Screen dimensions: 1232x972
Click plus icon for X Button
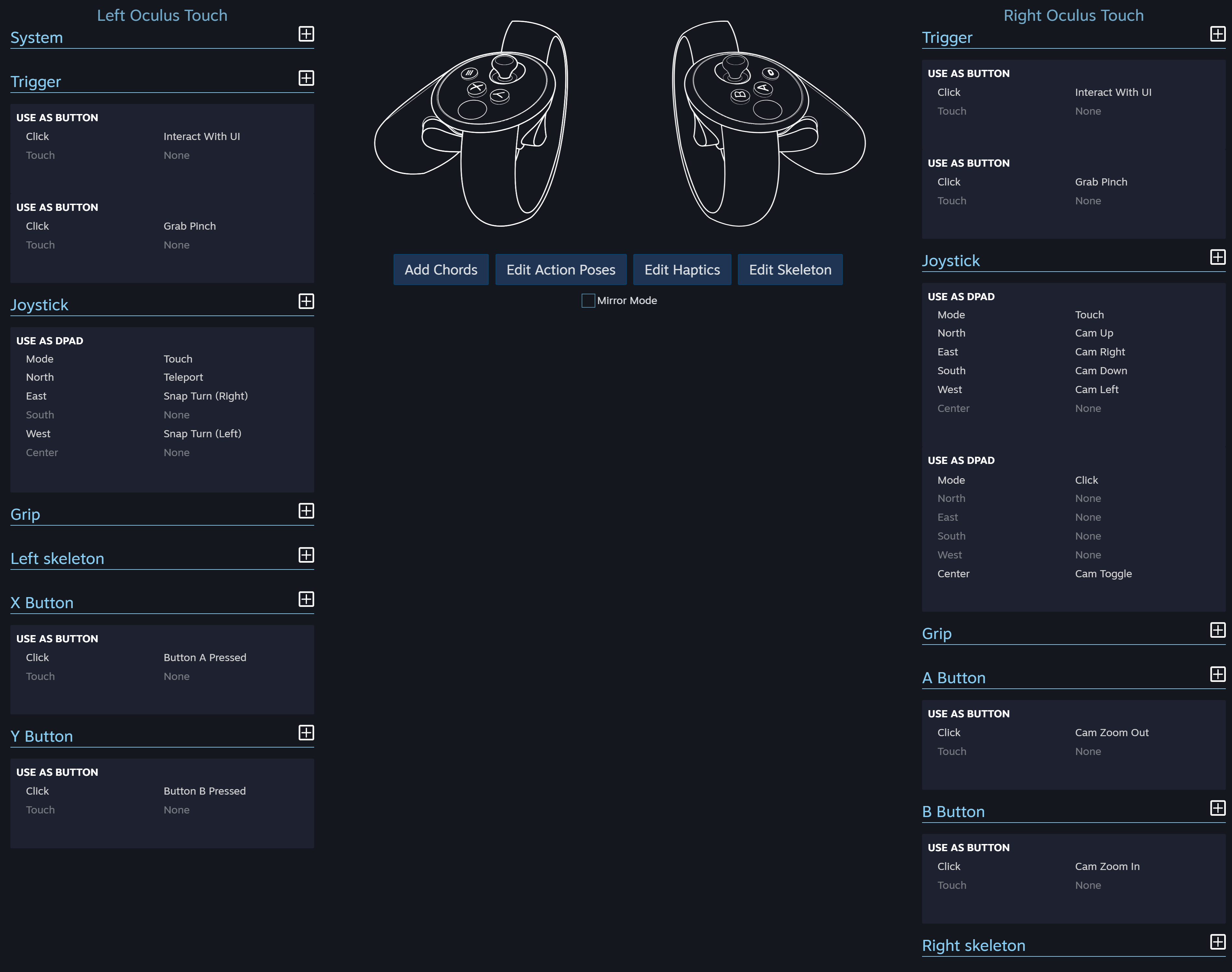306,599
